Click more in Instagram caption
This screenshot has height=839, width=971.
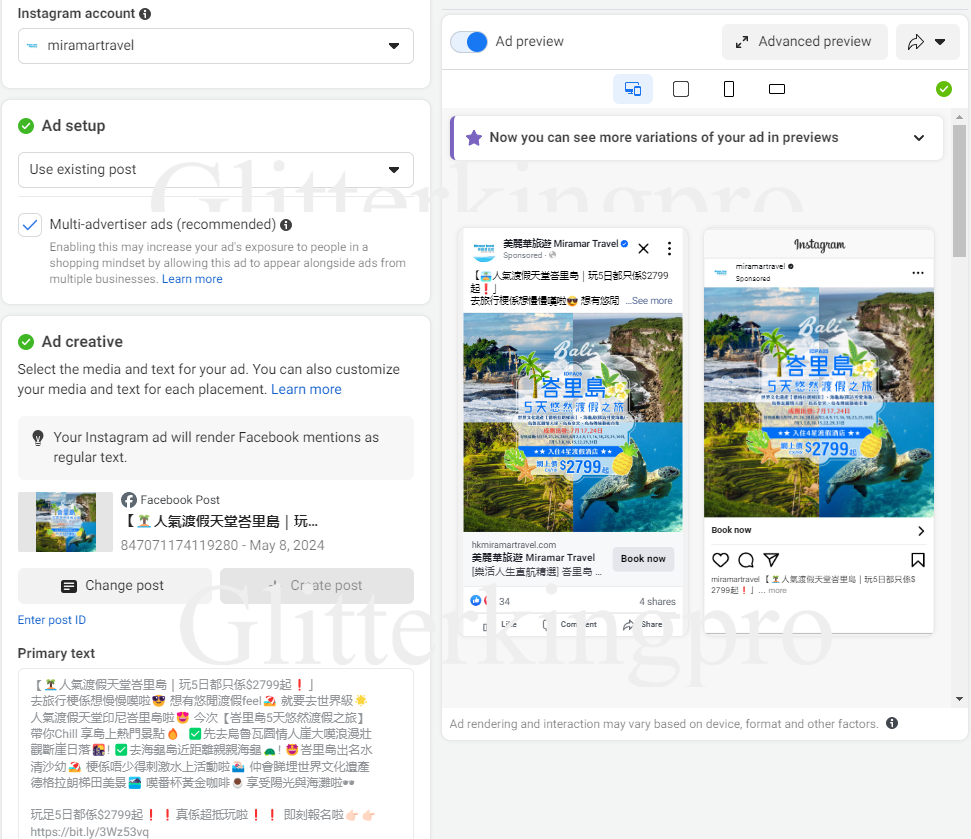(x=777, y=591)
